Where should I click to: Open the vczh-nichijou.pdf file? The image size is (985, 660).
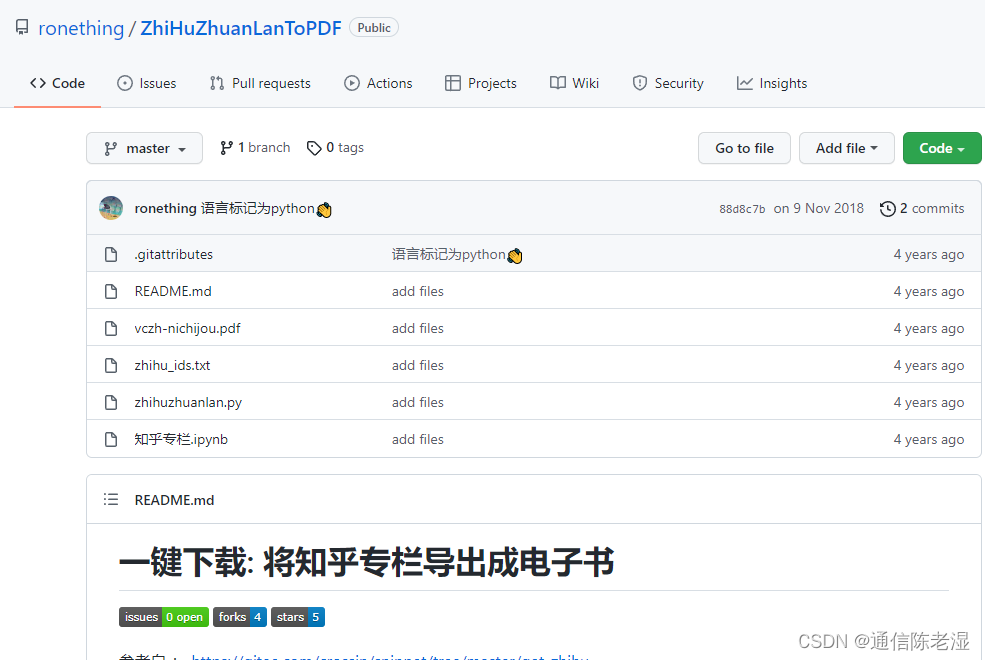(187, 328)
